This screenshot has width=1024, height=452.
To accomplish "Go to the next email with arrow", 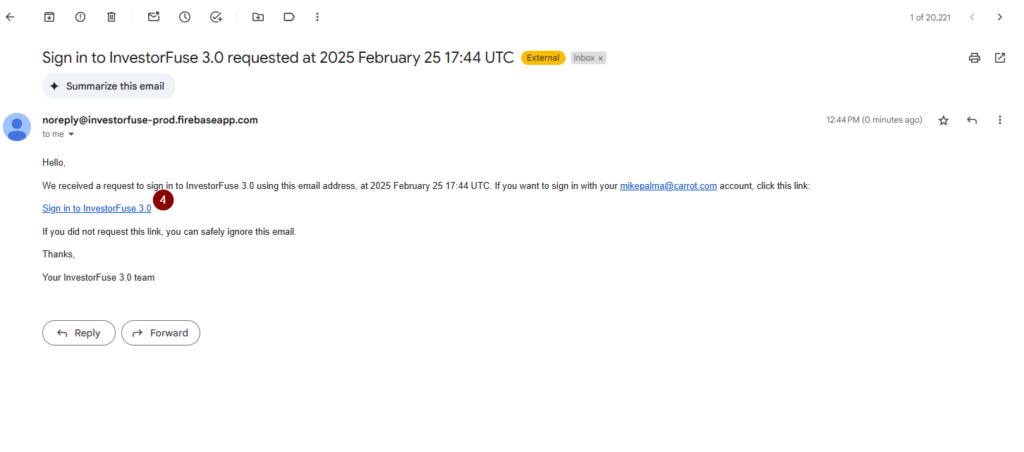I will 999,17.
